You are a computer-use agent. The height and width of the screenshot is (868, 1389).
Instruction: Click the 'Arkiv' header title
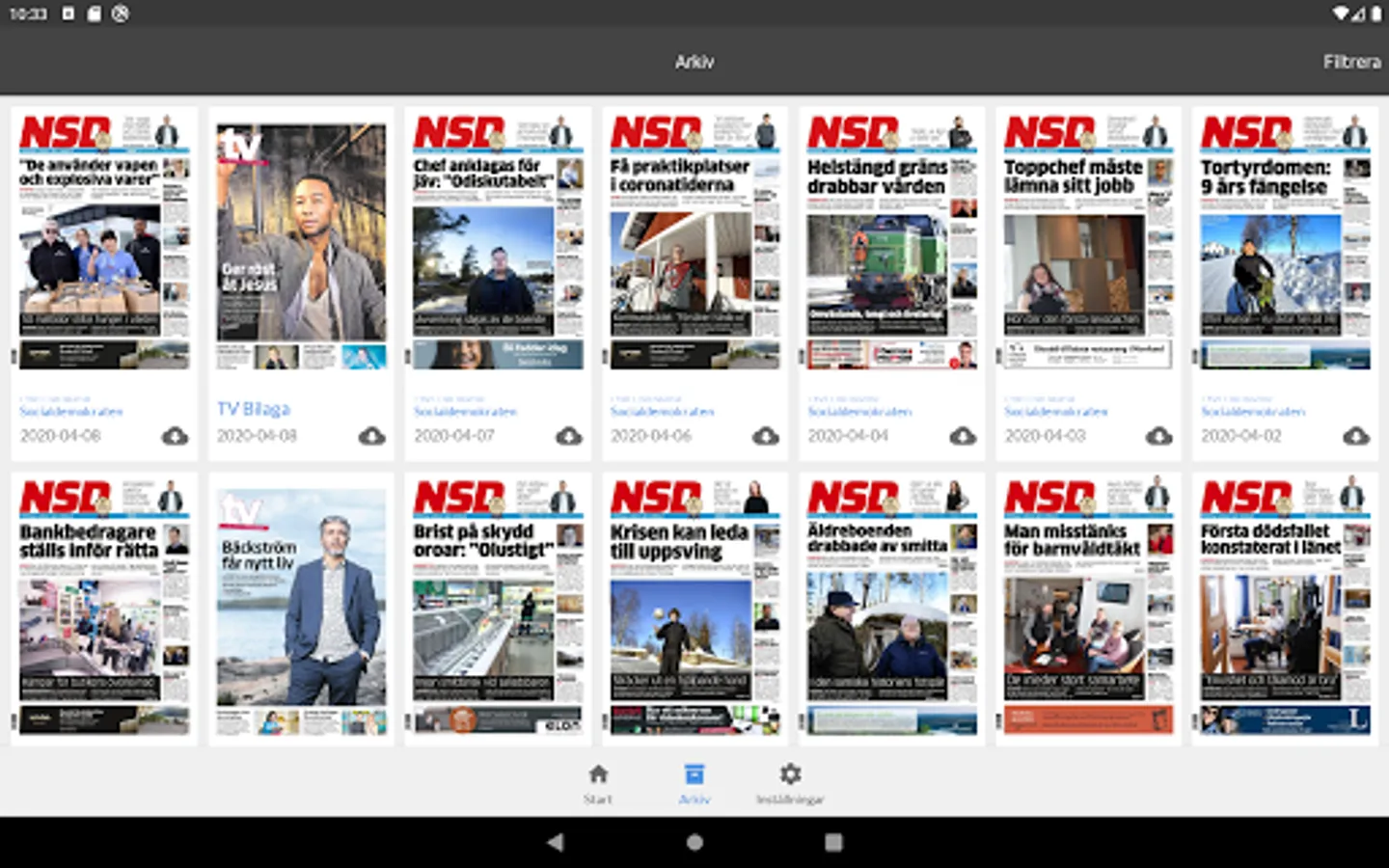pos(694,62)
